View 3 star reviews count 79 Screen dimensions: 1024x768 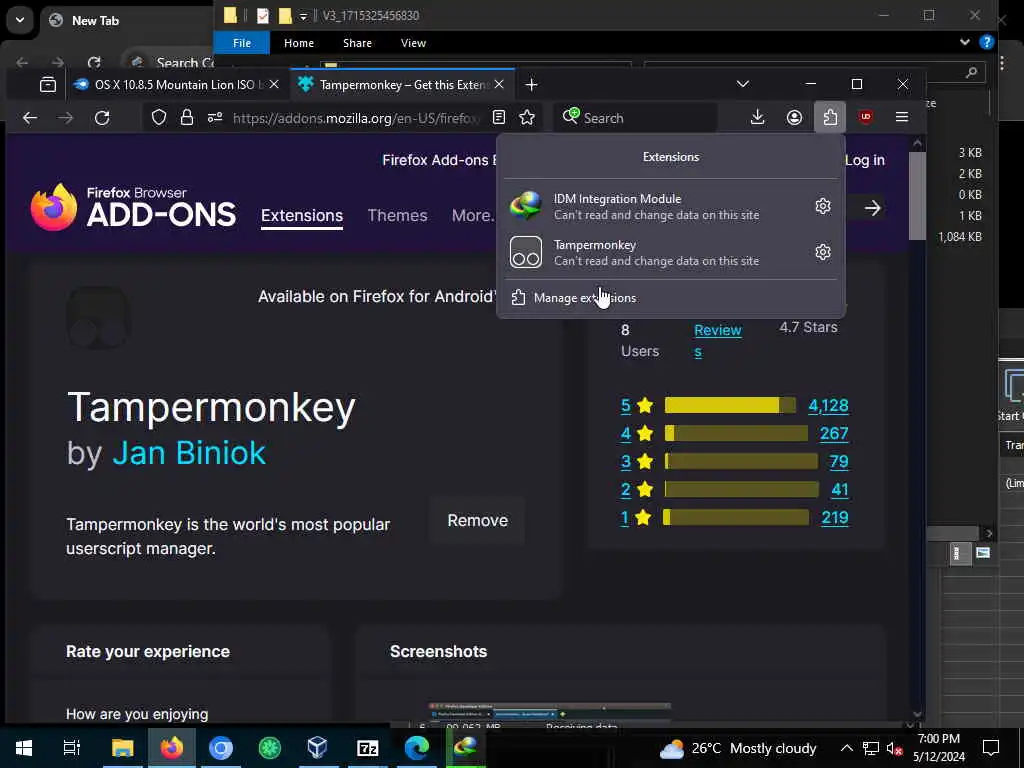pyautogui.click(x=839, y=462)
